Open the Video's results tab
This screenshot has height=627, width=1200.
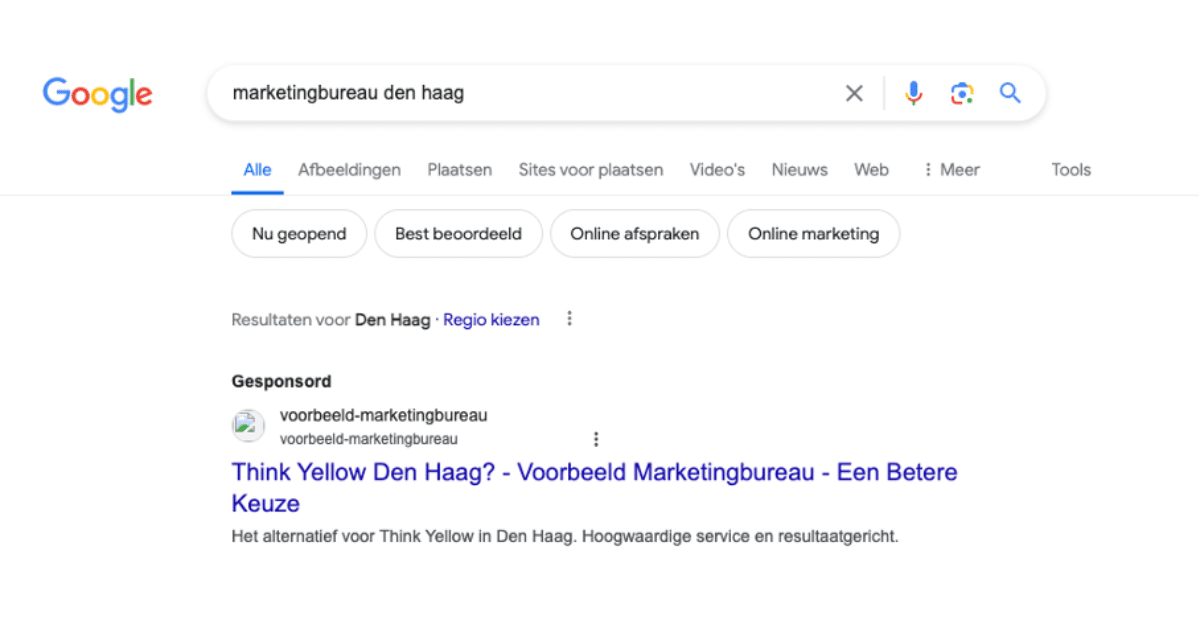tap(717, 170)
